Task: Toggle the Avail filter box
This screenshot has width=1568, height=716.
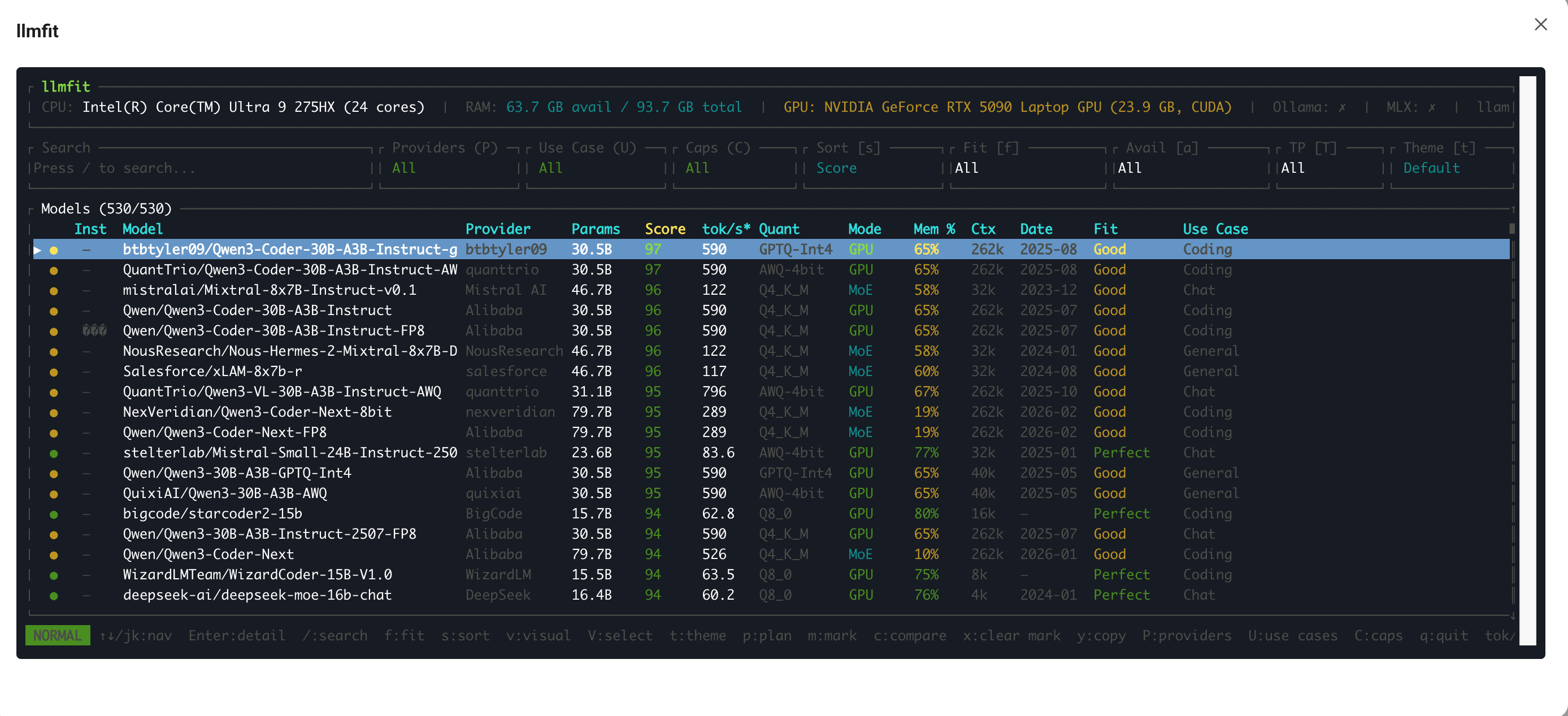Action: point(1129,168)
